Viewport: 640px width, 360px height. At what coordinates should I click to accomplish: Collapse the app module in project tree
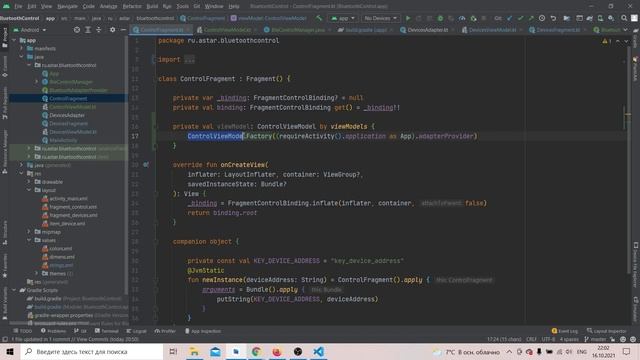[15, 40]
